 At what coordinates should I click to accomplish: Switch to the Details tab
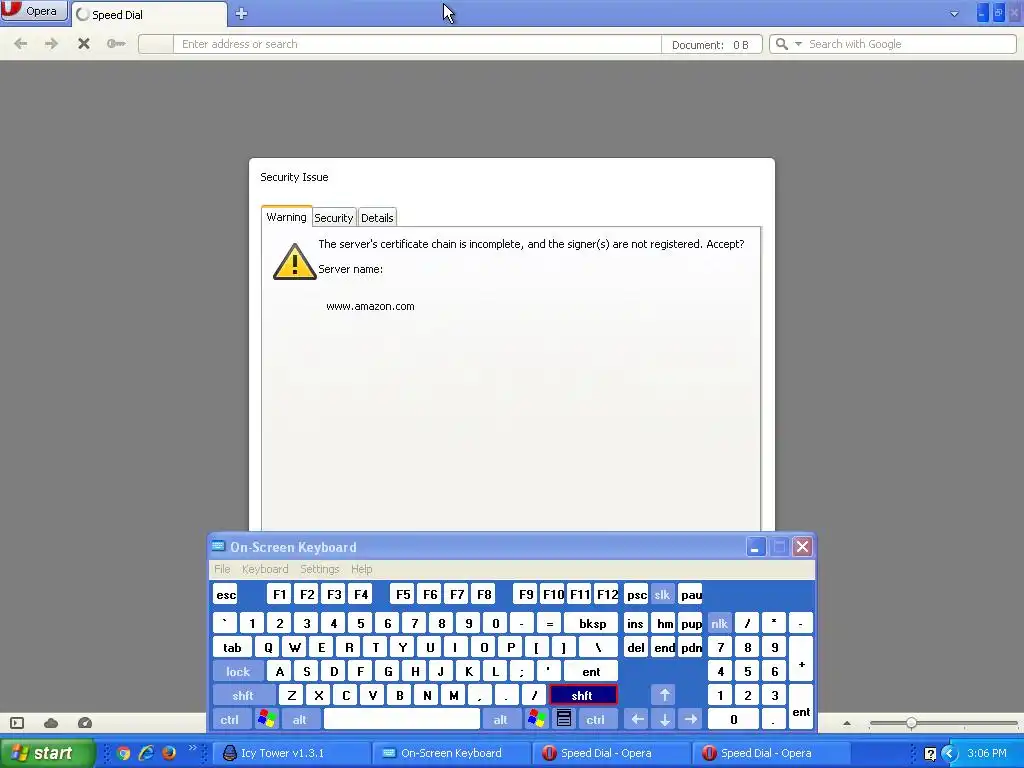377,217
